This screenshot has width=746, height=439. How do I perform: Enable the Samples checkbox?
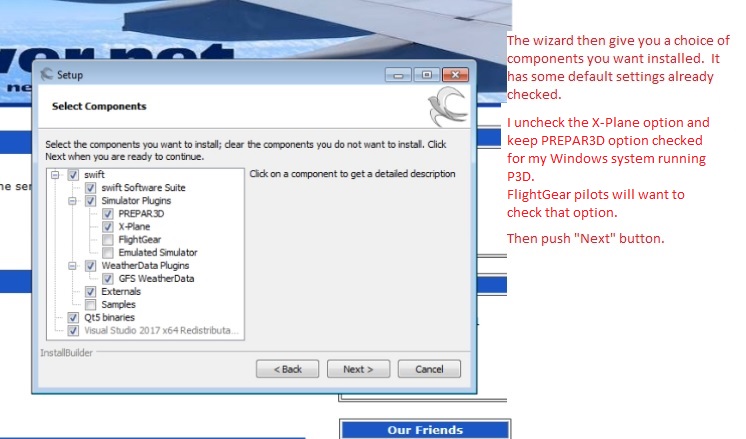pyautogui.click(x=90, y=304)
